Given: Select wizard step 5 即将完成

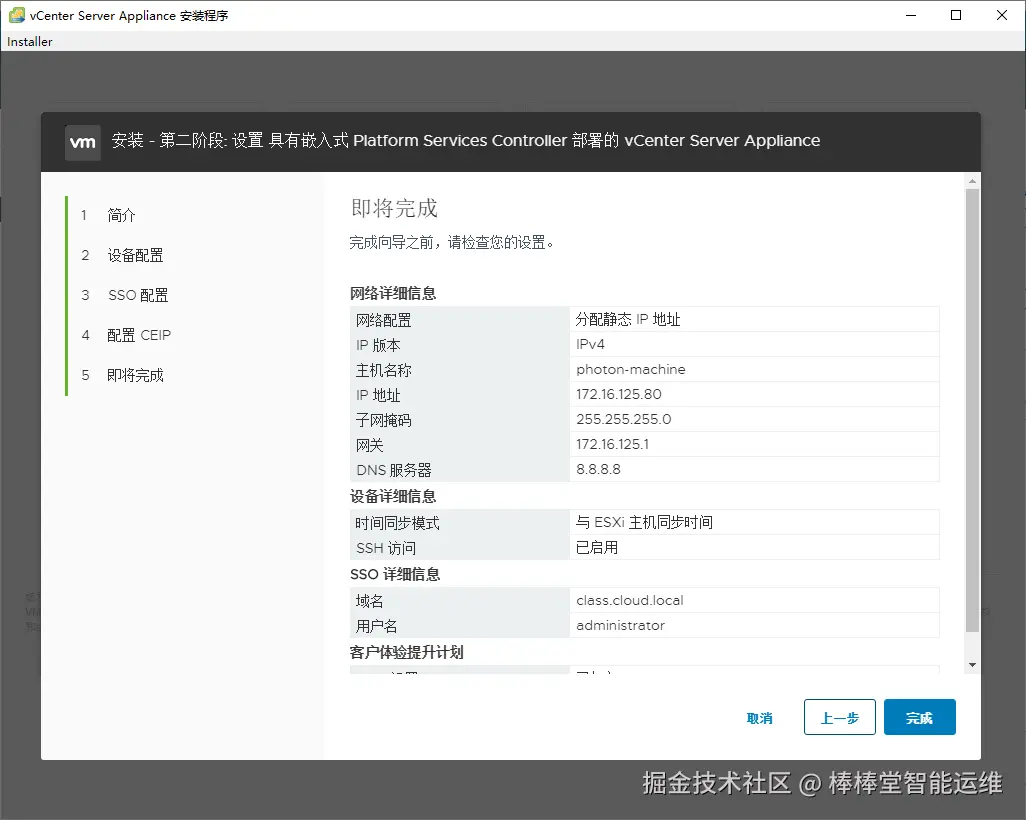Looking at the screenshot, I should click(x=135, y=375).
